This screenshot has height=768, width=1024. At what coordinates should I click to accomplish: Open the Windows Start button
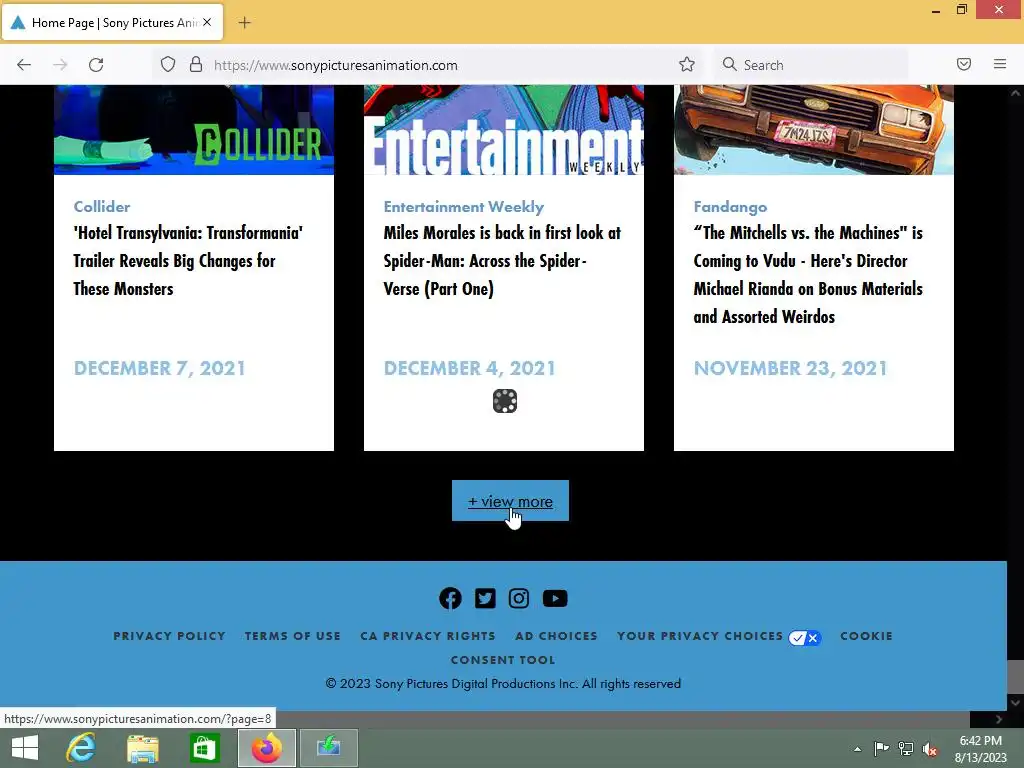tap(25, 748)
